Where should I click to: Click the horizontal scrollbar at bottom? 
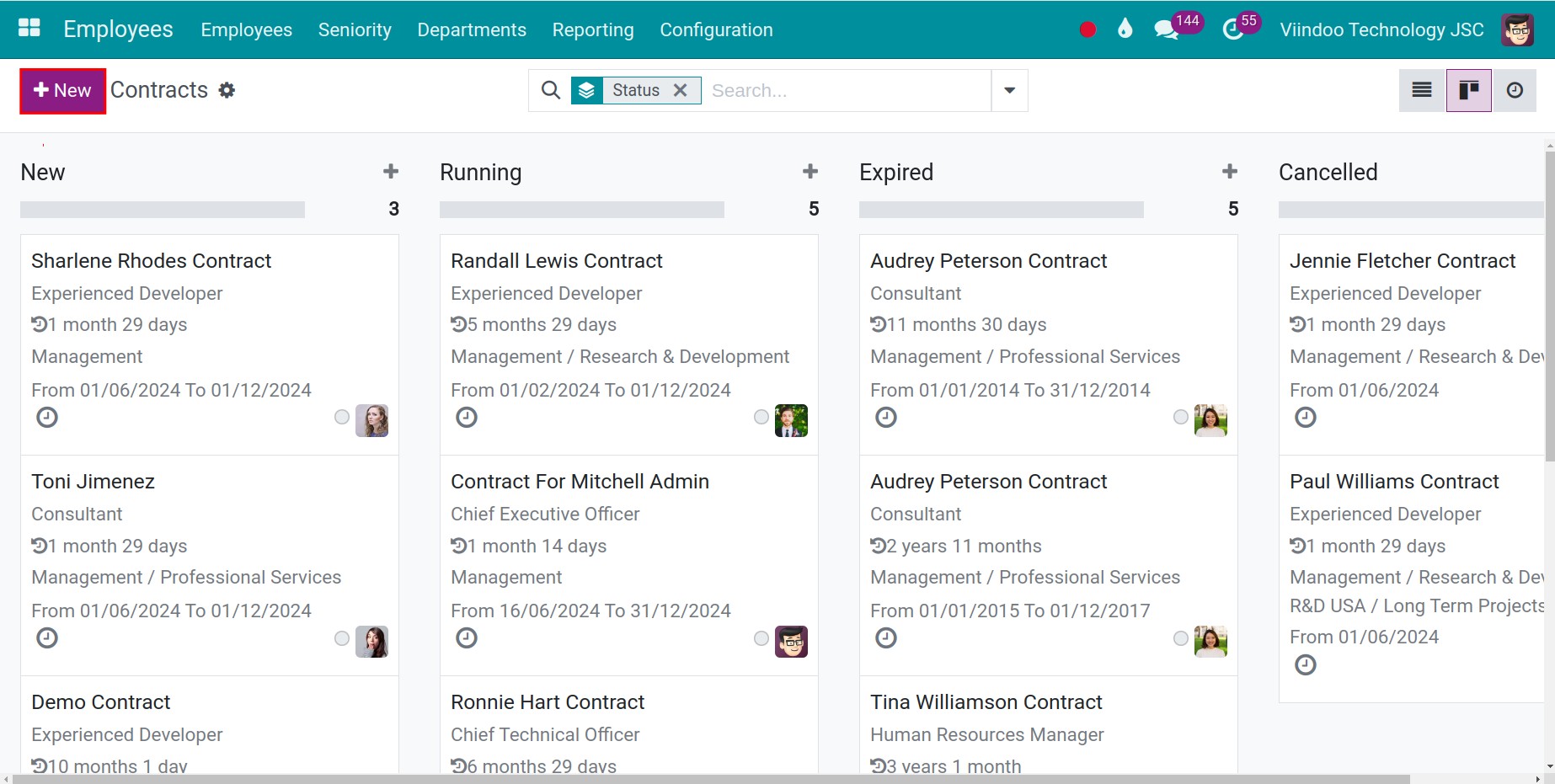(x=712, y=779)
